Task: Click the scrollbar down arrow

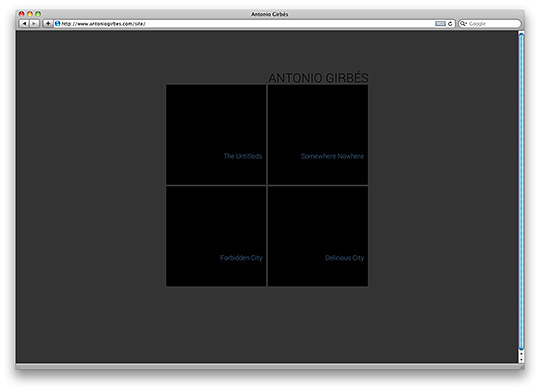Action: [521, 359]
